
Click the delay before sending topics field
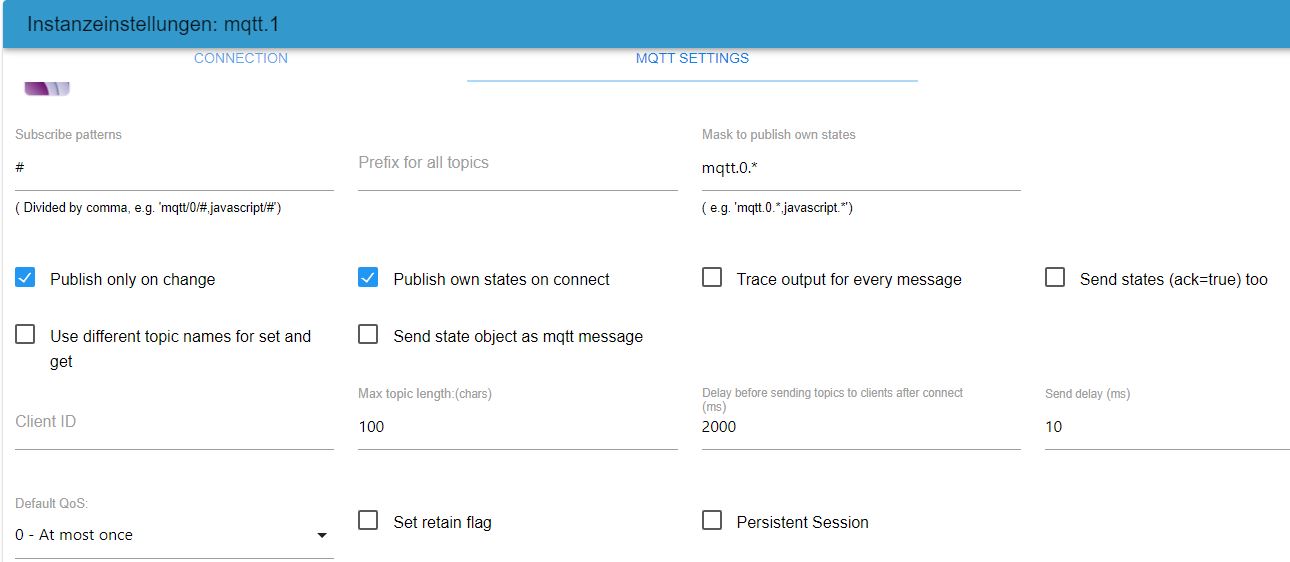coord(860,427)
